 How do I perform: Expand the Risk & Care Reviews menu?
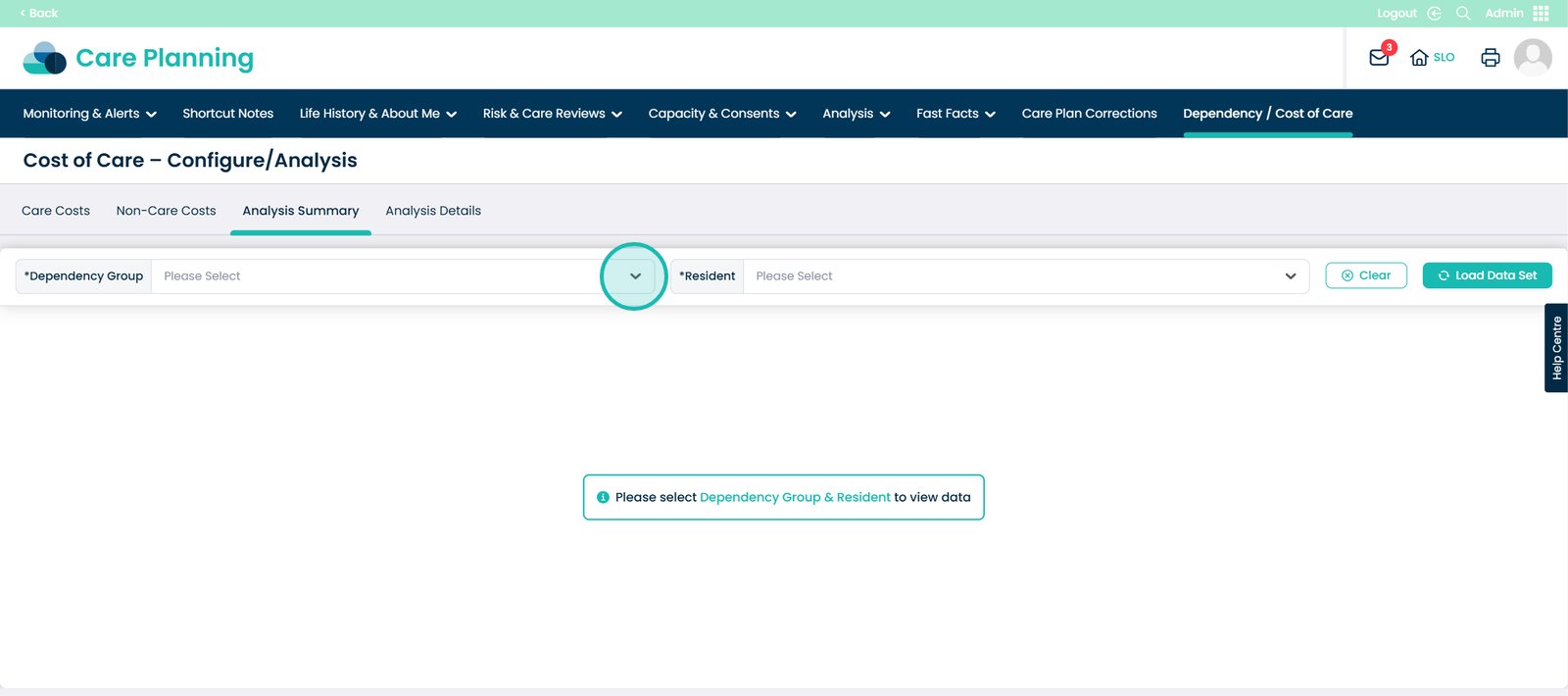pyautogui.click(x=552, y=114)
